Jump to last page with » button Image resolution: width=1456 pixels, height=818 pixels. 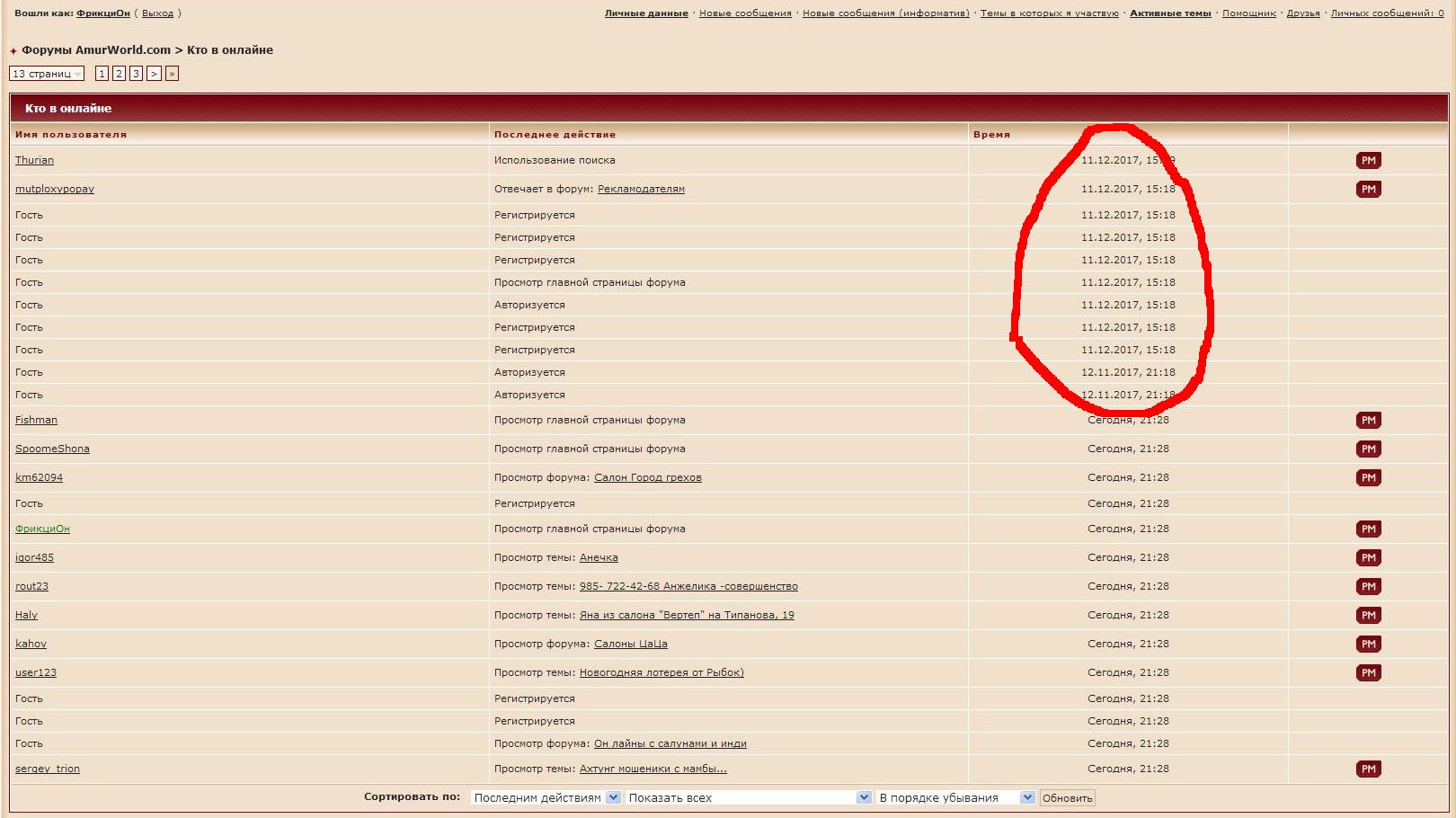click(x=172, y=74)
